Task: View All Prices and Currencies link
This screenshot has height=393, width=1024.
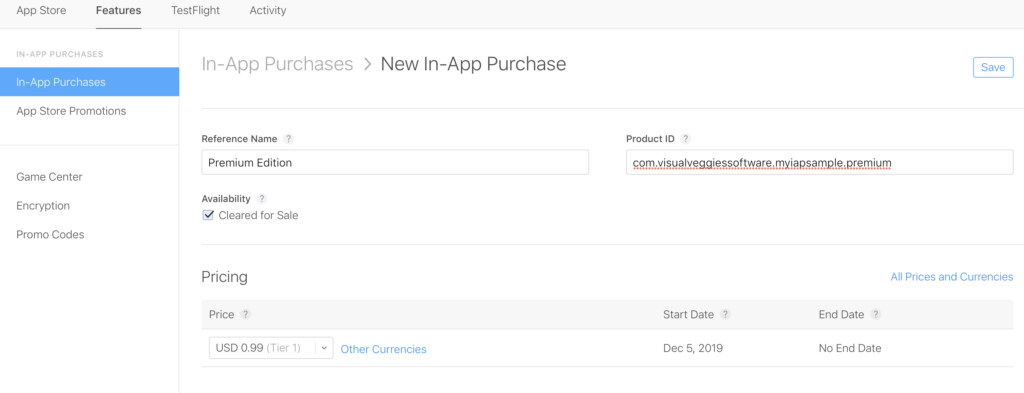Action: pos(952,277)
